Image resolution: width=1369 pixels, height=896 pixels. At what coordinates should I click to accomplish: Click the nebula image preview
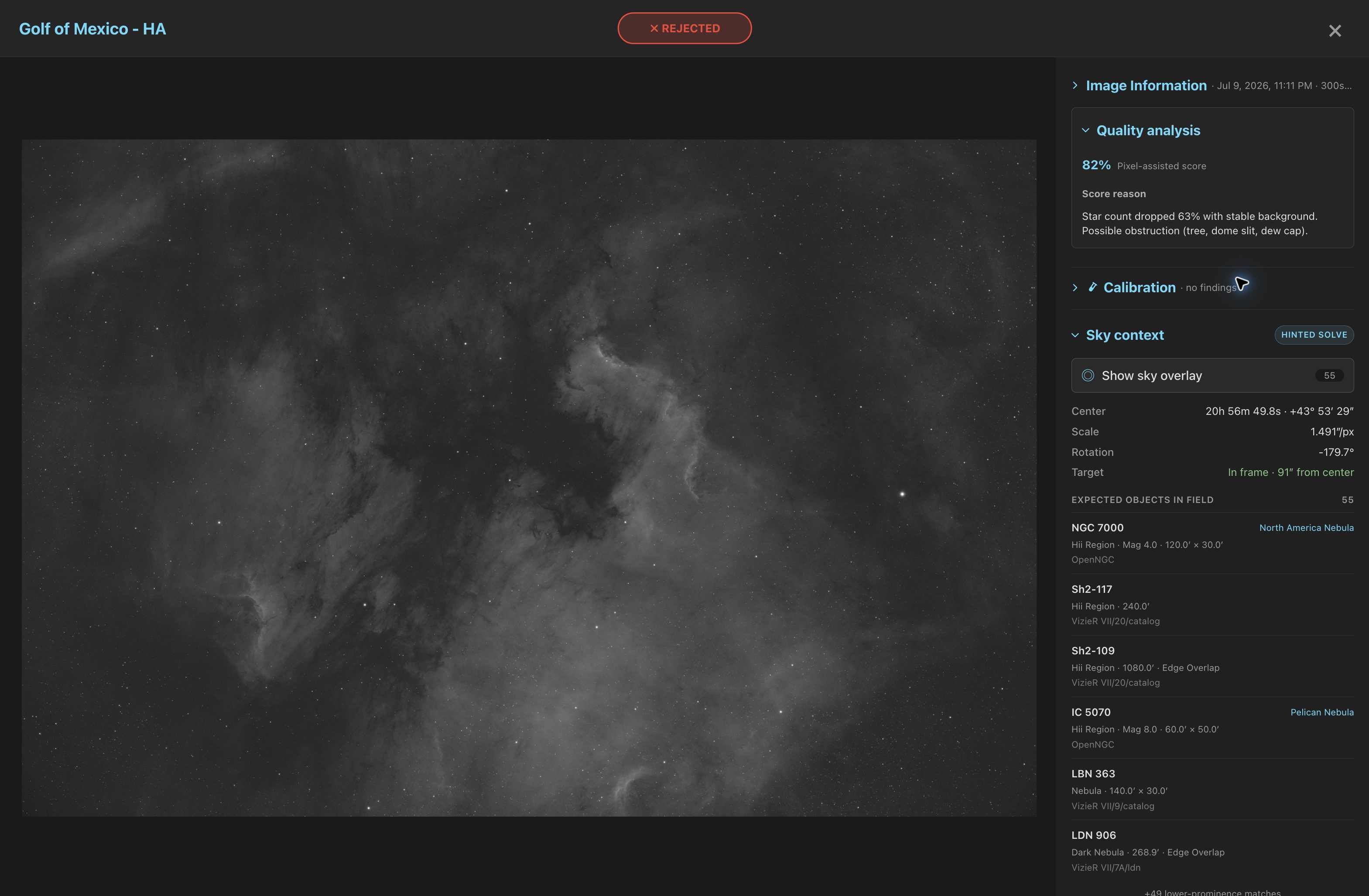[x=529, y=477]
